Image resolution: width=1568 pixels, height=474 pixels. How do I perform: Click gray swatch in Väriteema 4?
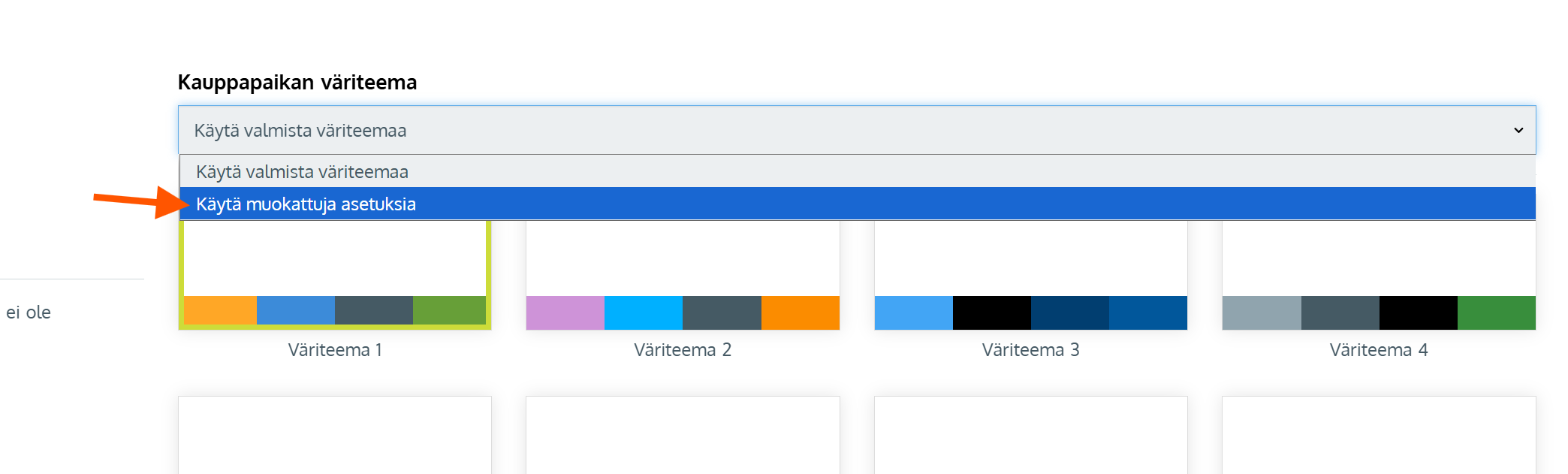point(1262,312)
